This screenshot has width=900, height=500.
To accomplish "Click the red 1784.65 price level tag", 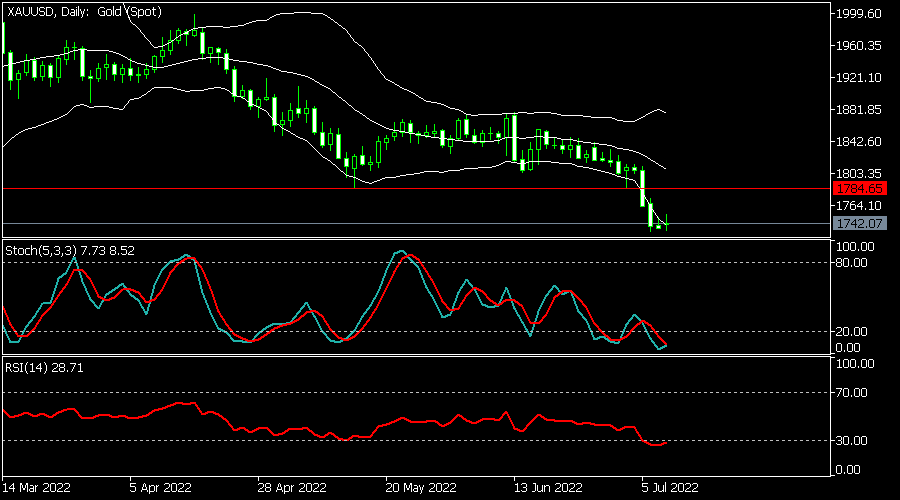I will (859, 188).
